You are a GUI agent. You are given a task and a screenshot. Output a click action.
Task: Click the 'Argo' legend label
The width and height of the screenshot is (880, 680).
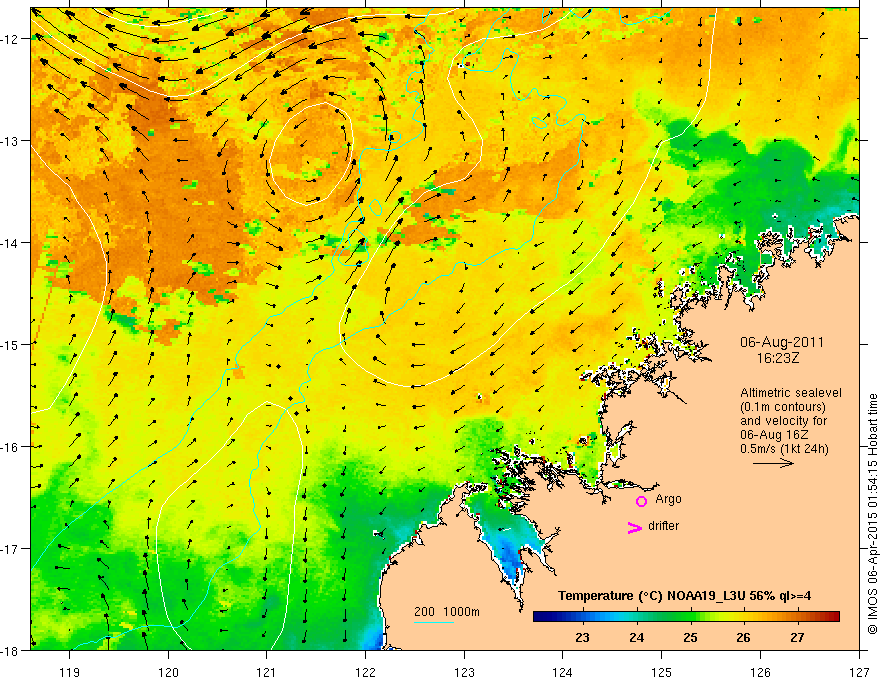(668, 499)
